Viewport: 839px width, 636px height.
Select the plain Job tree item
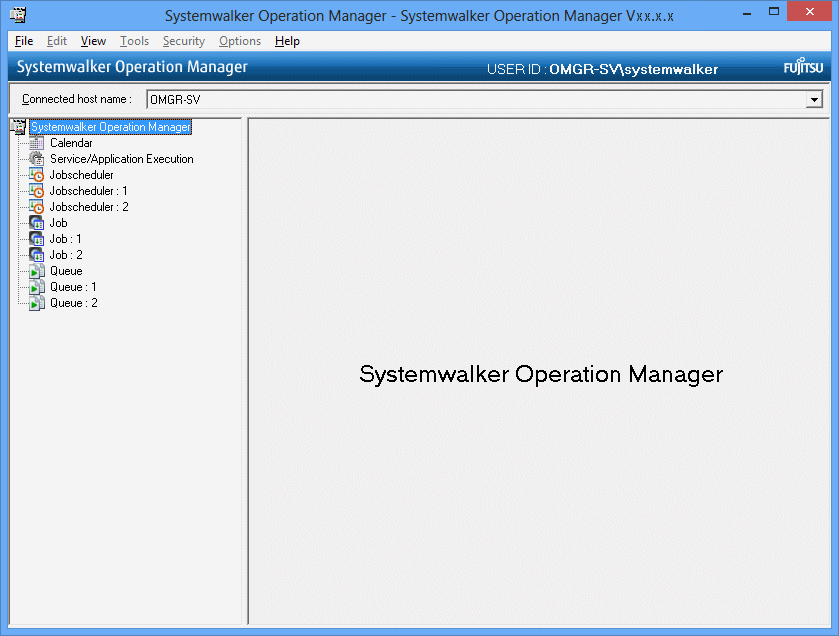coord(58,223)
